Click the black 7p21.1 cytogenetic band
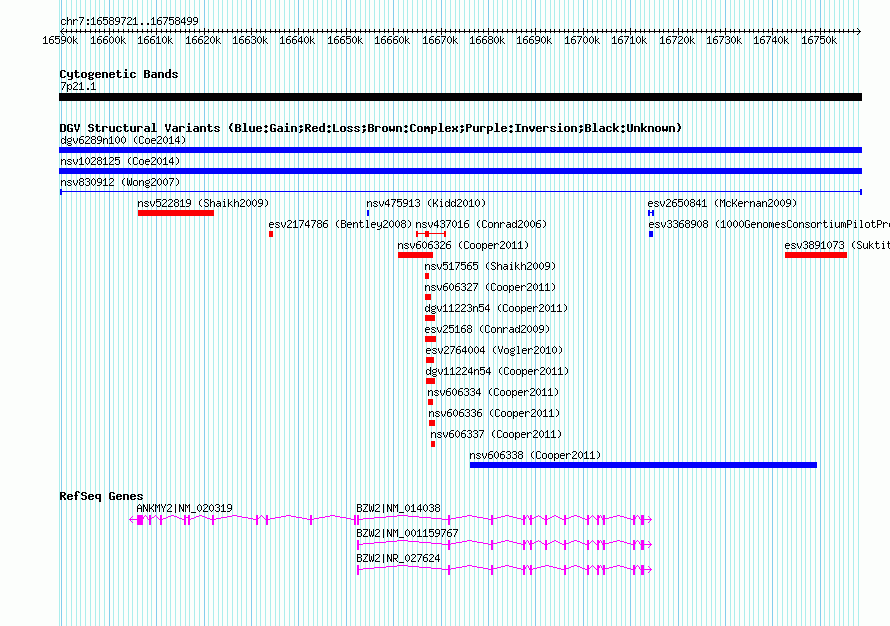Viewport: 890px width, 626px height. (460, 97)
